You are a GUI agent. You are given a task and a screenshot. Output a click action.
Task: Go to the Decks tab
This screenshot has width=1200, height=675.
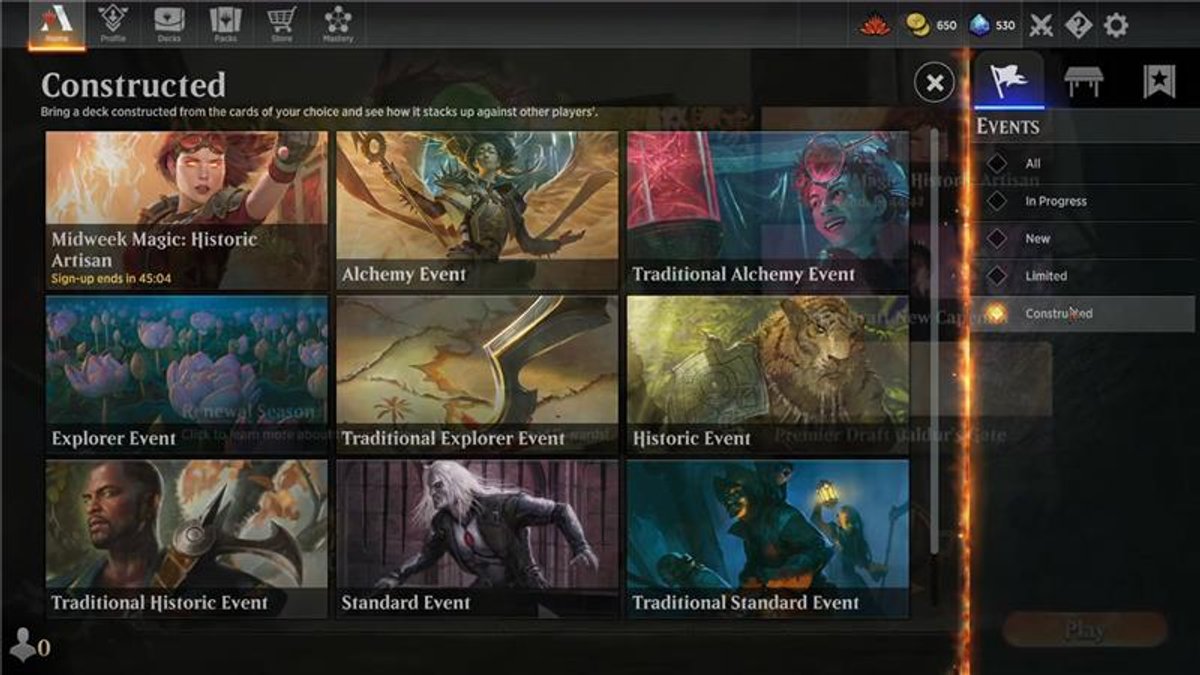tap(169, 24)
